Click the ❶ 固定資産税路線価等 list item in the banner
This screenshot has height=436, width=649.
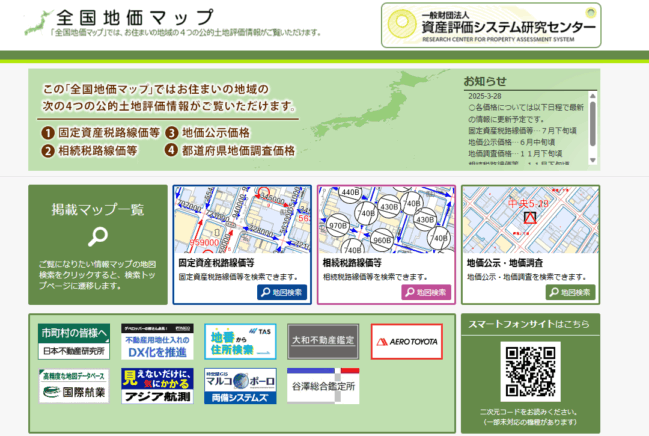tap(101, 132)
